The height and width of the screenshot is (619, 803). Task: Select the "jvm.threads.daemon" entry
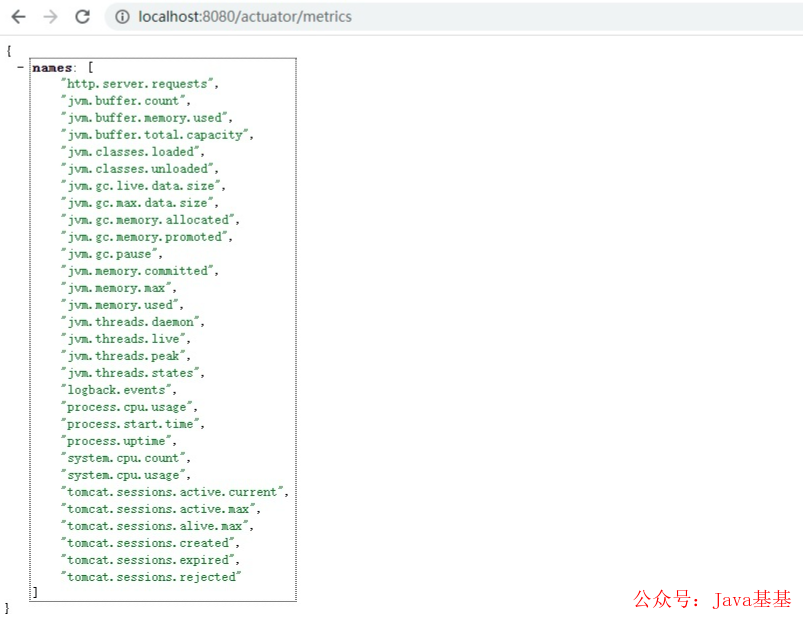point(130,322)
